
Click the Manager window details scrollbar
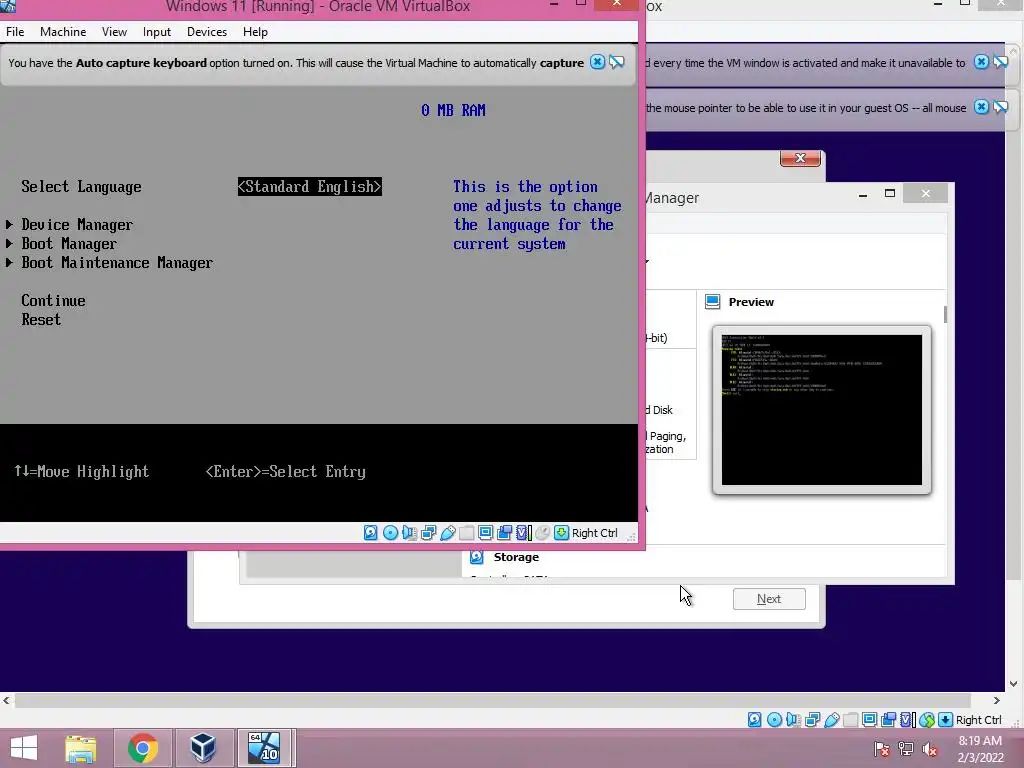click(945, 314)
